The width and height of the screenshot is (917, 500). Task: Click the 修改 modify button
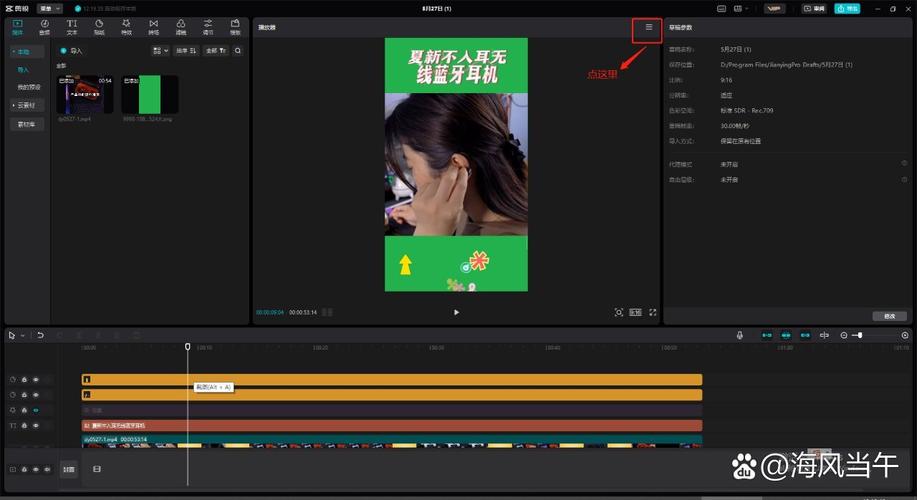pos(890,316)
